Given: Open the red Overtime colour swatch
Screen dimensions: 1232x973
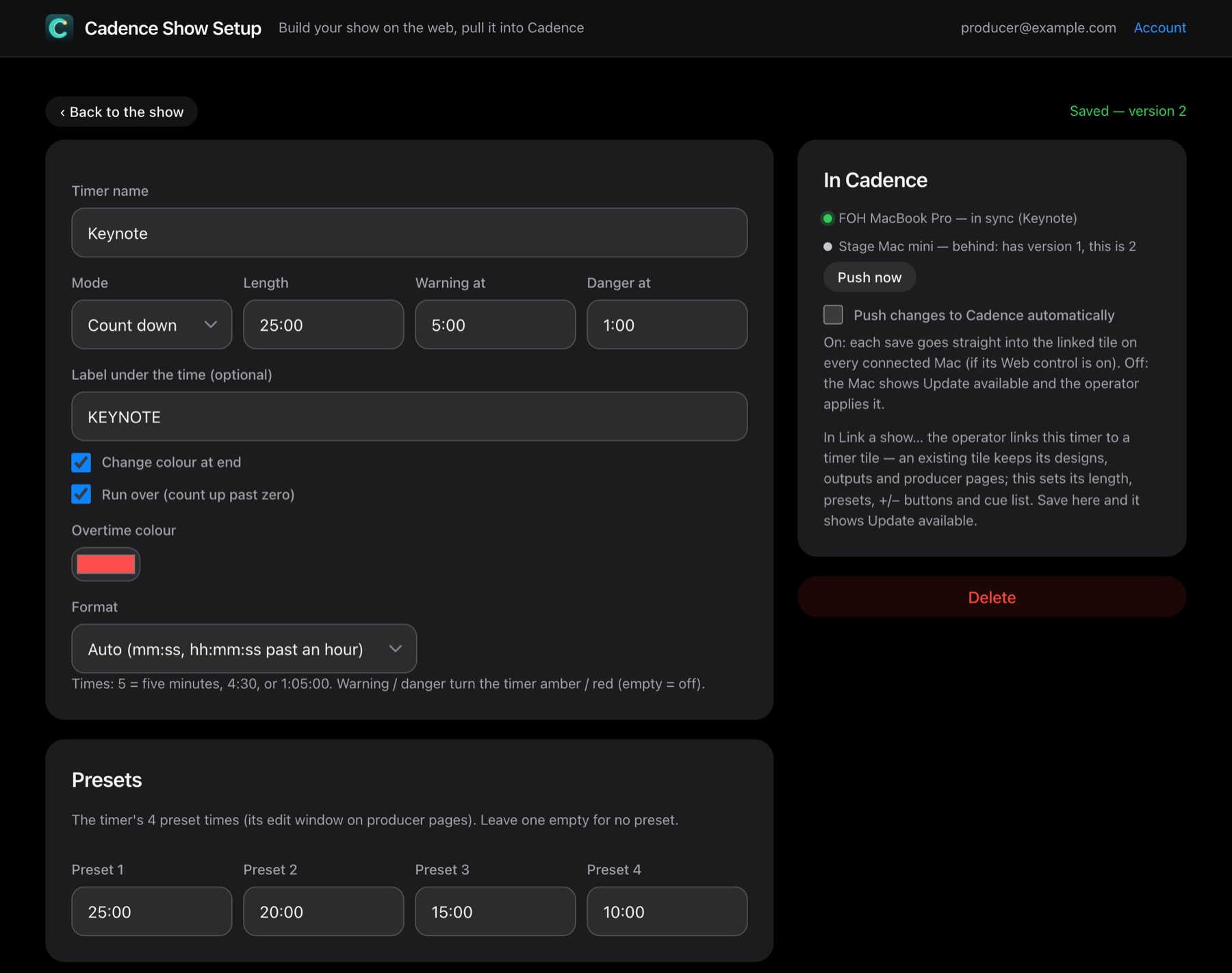Looking at the screenshot, I should click(106, 564).
